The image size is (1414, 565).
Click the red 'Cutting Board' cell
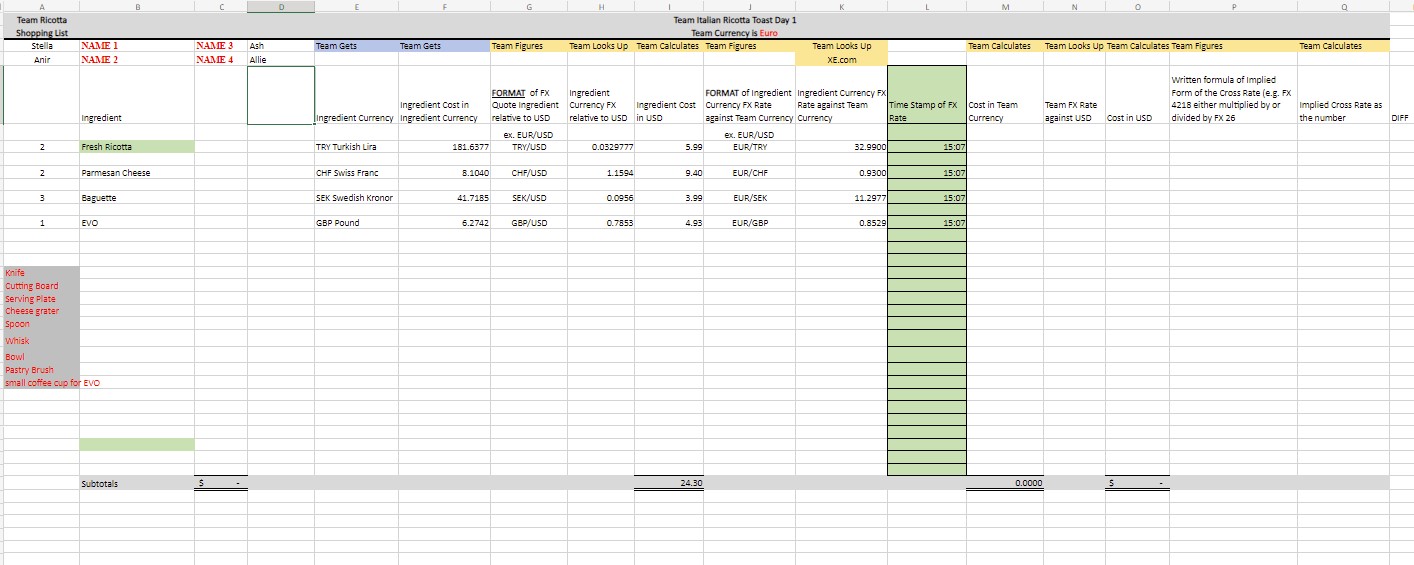click(x=42, y=286)
